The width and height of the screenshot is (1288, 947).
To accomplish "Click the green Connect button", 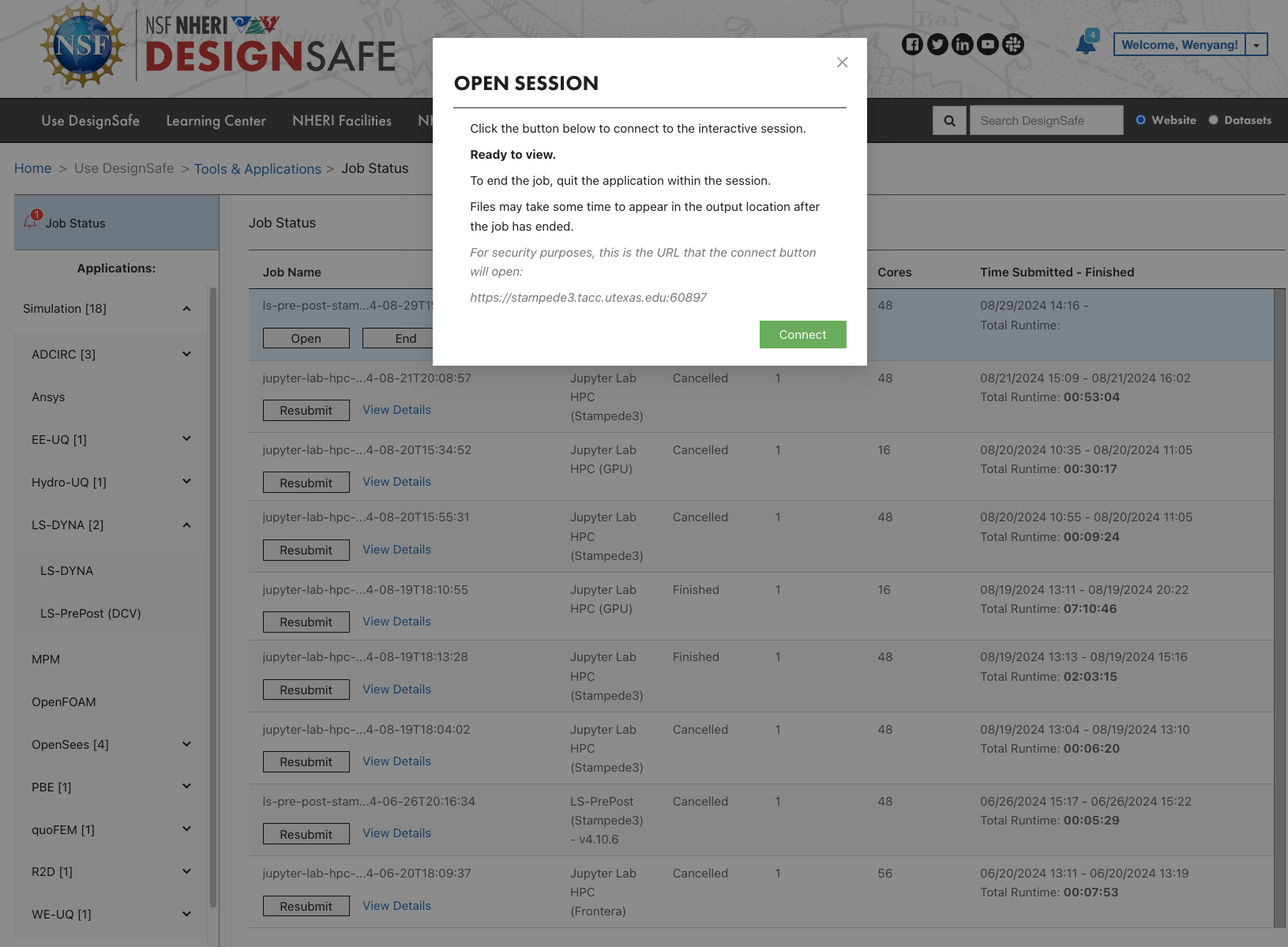I will pos(802,335).
